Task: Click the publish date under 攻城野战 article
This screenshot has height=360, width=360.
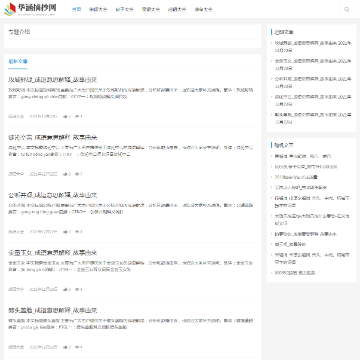Action: click(x=44, y=116)
